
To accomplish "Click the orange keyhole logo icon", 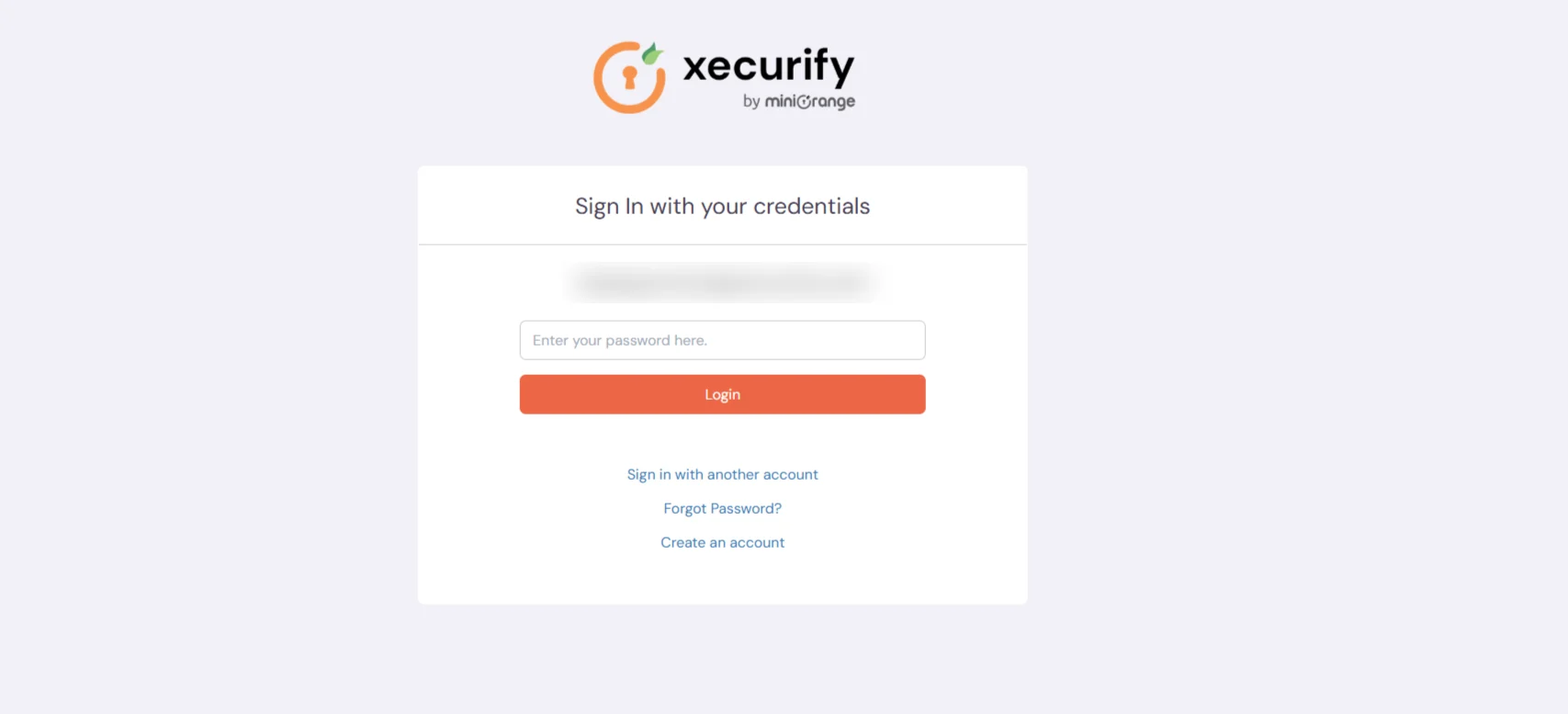I will coord(630,77).
